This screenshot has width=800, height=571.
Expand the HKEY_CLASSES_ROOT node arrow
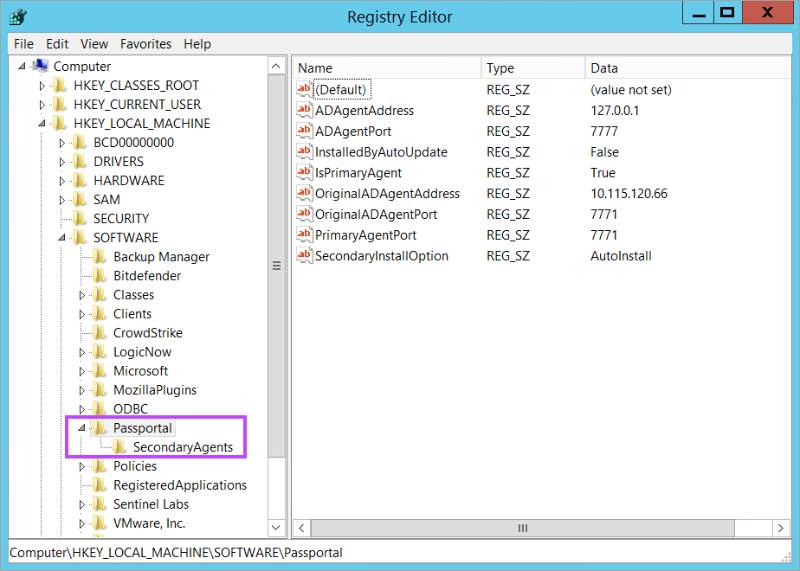click(42, 86)
